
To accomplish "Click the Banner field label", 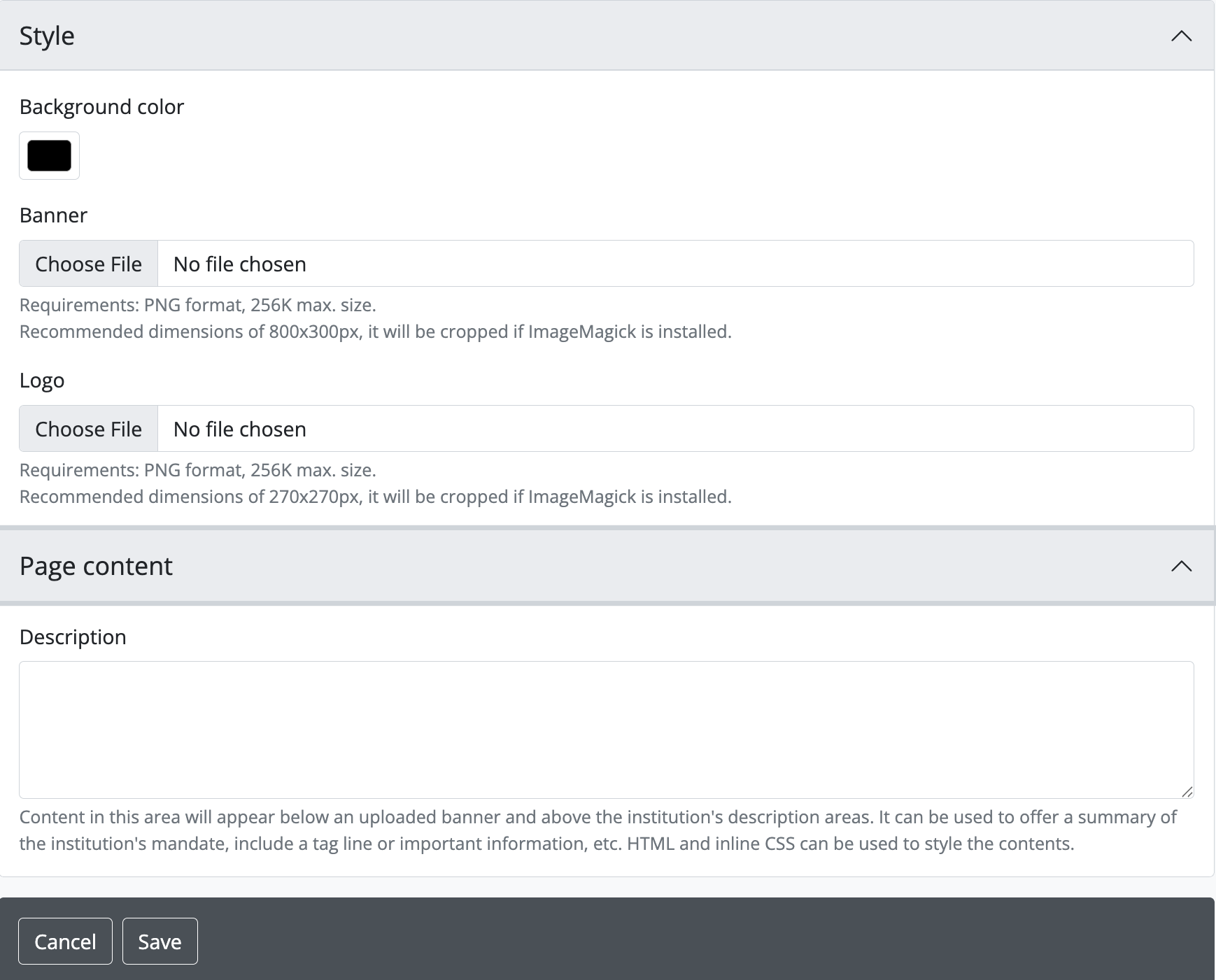I will (53, 215).
